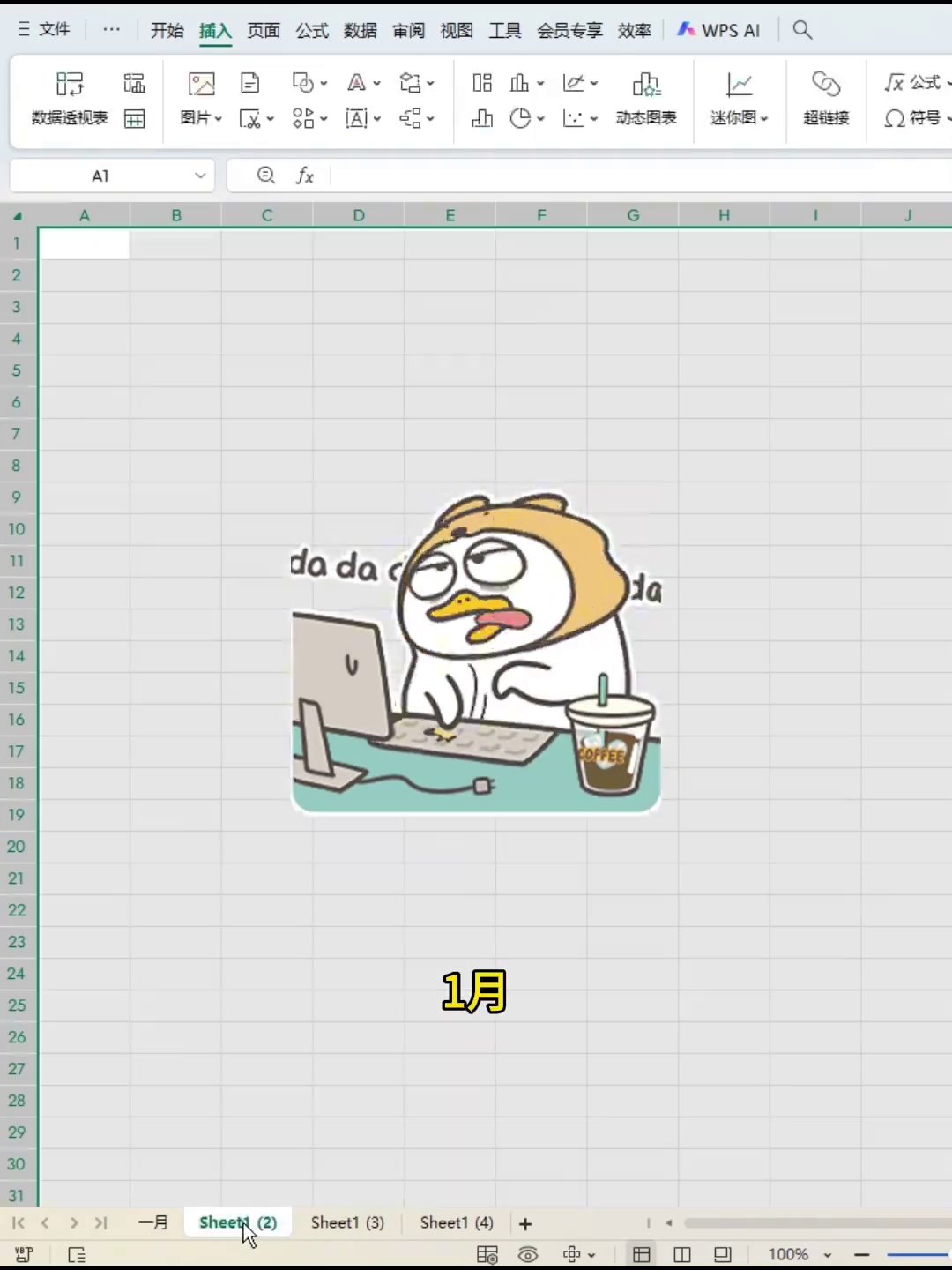Click the zoom out minus button
The image size is (952, 1270).
pyautogui.click(x=861, y=1254)
